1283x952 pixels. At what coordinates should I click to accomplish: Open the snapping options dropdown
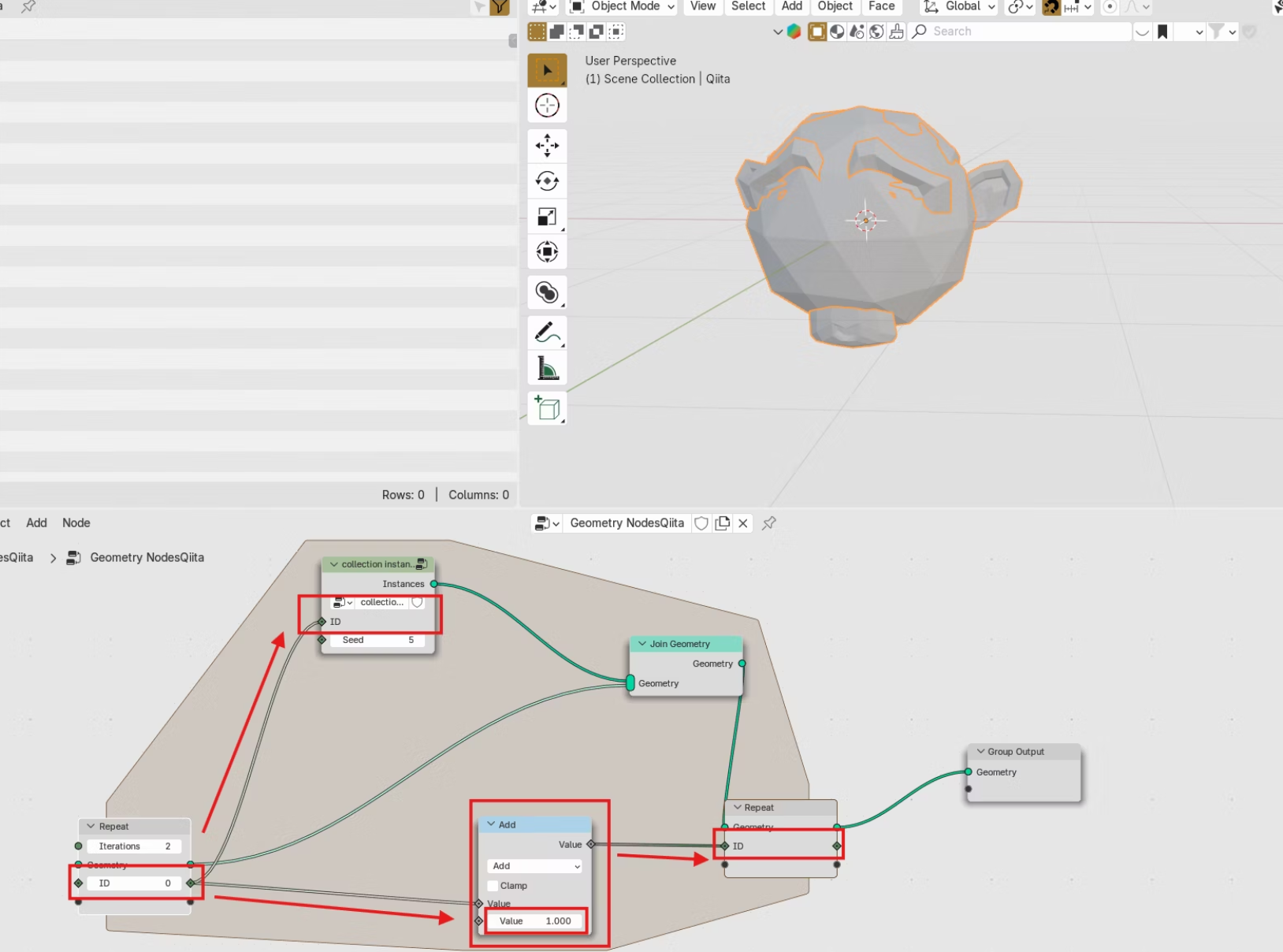tap(1078, 7)
